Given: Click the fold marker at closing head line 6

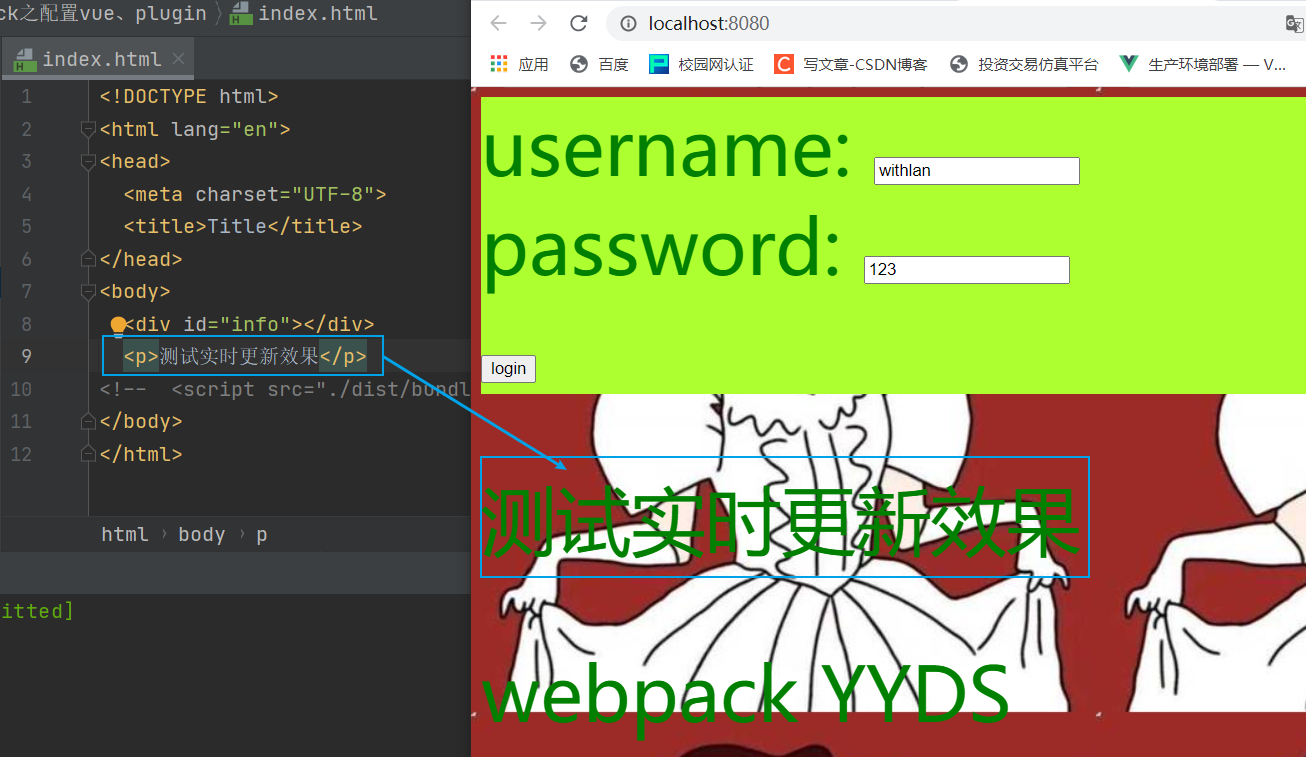Looking at the screenshot, I should [88, 259].
